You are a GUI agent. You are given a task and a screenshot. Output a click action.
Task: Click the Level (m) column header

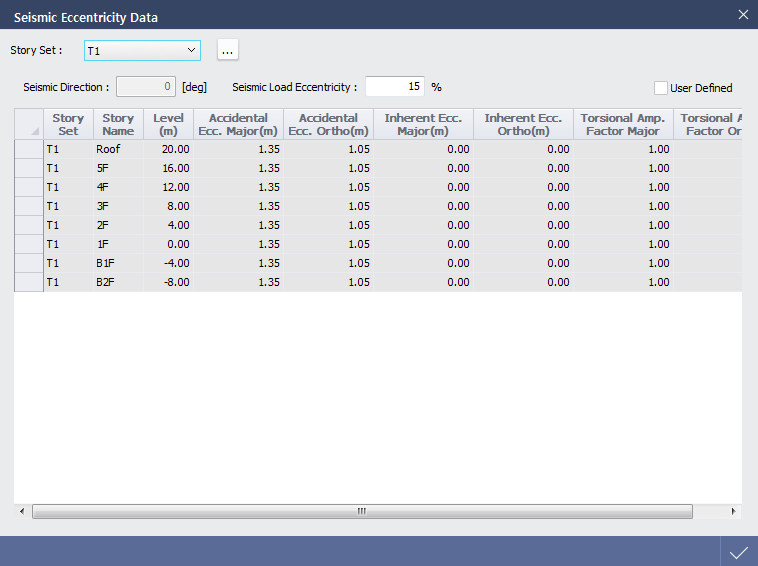tap(168, 125)
